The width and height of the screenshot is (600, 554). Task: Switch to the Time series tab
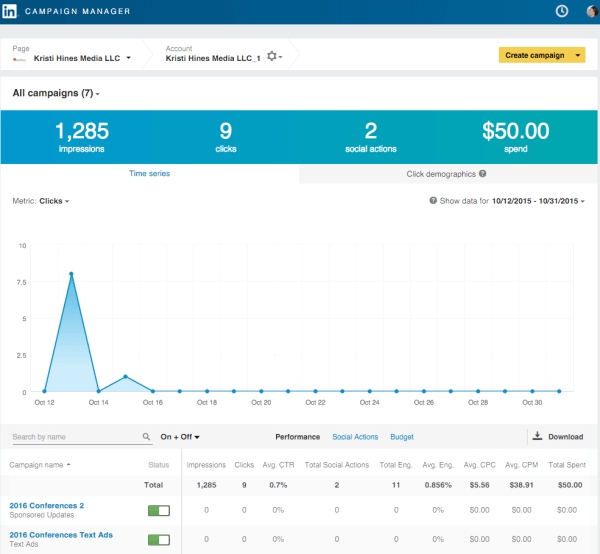150,173
